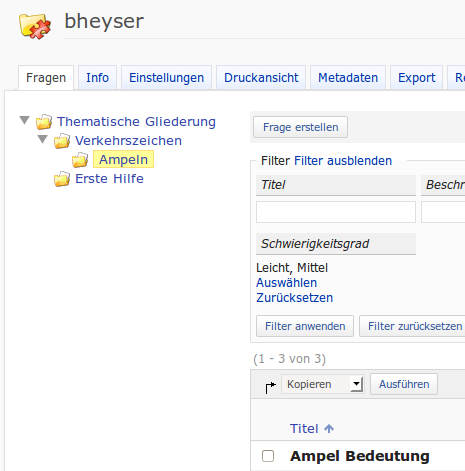Screen dimensions: 465x471
Task: Collapse the Verkehrszeichen tree node
Action: tap(43, 139)
